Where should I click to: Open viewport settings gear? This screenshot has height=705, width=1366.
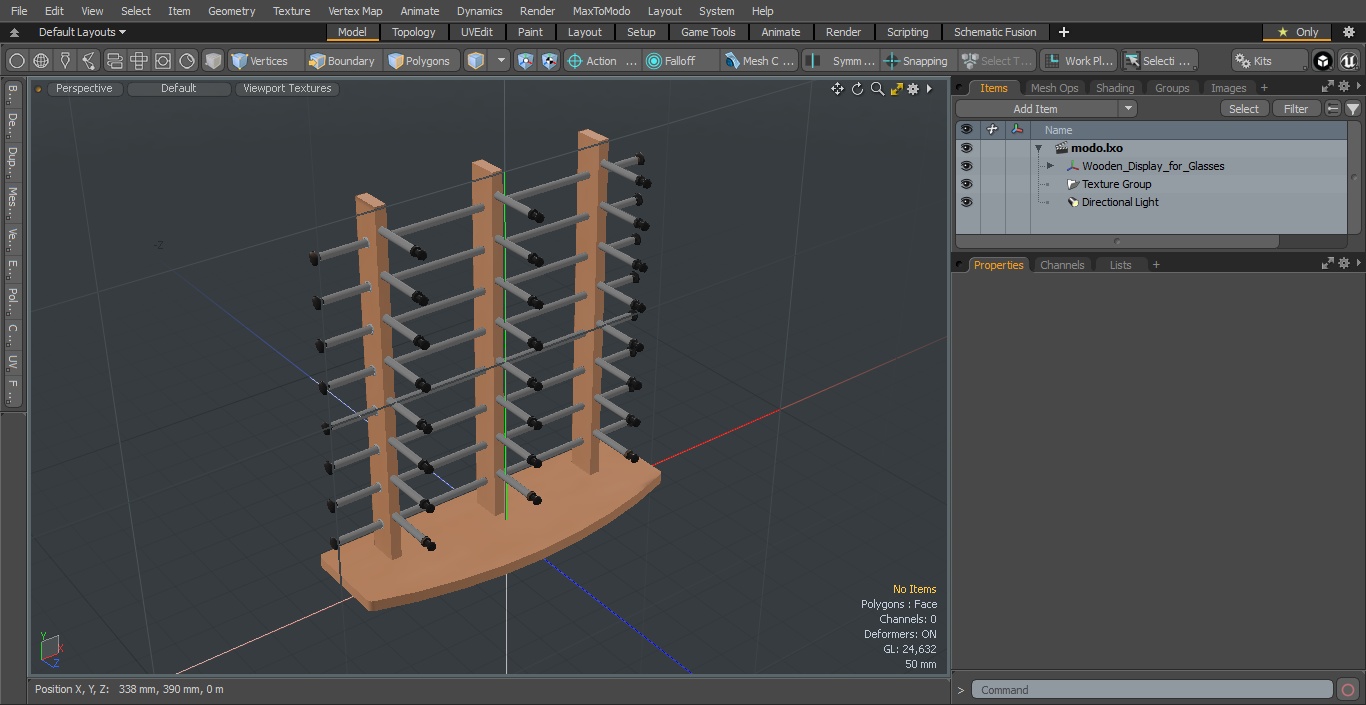[913, 89]
